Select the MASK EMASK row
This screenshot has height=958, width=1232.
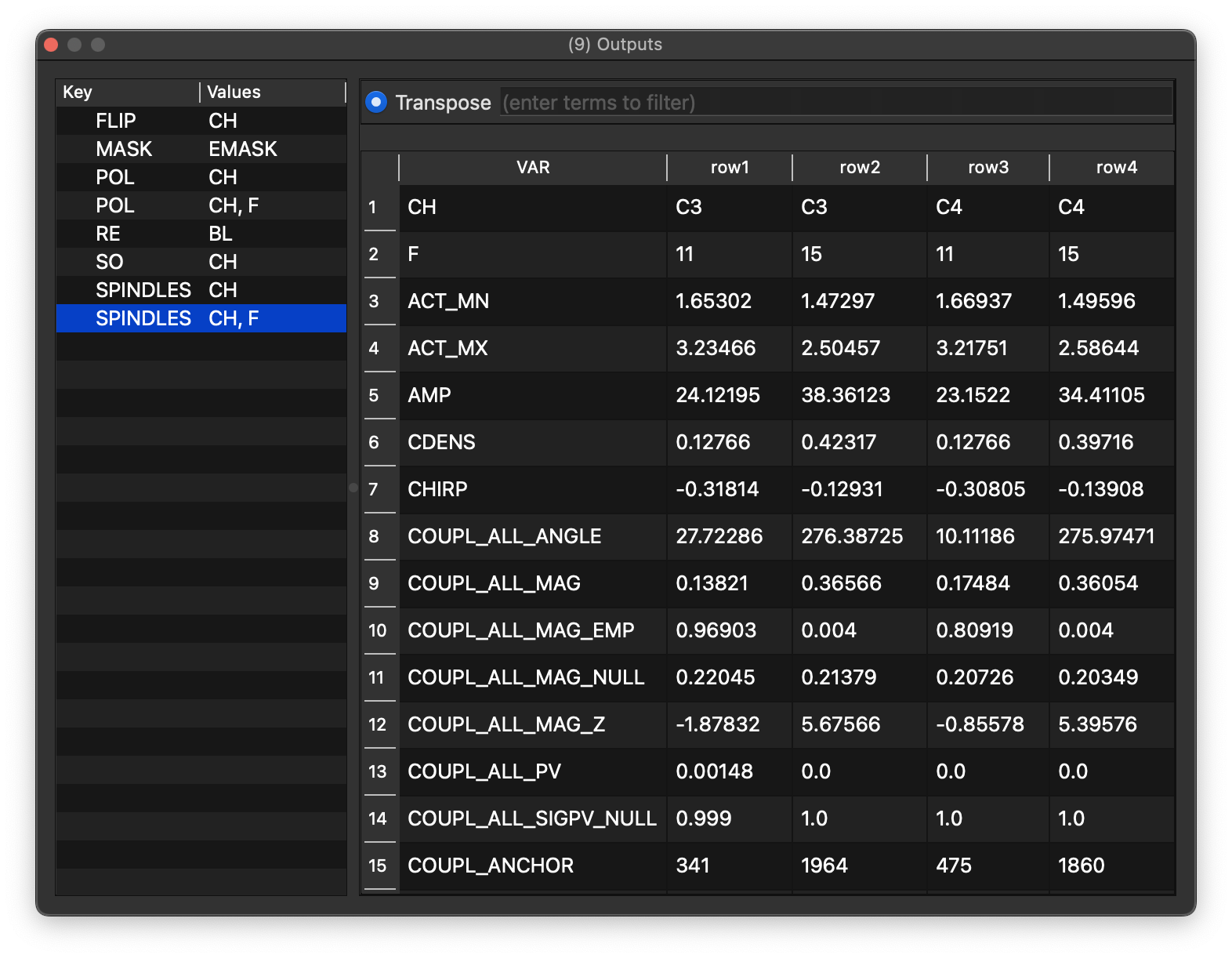tap(201, 149)
